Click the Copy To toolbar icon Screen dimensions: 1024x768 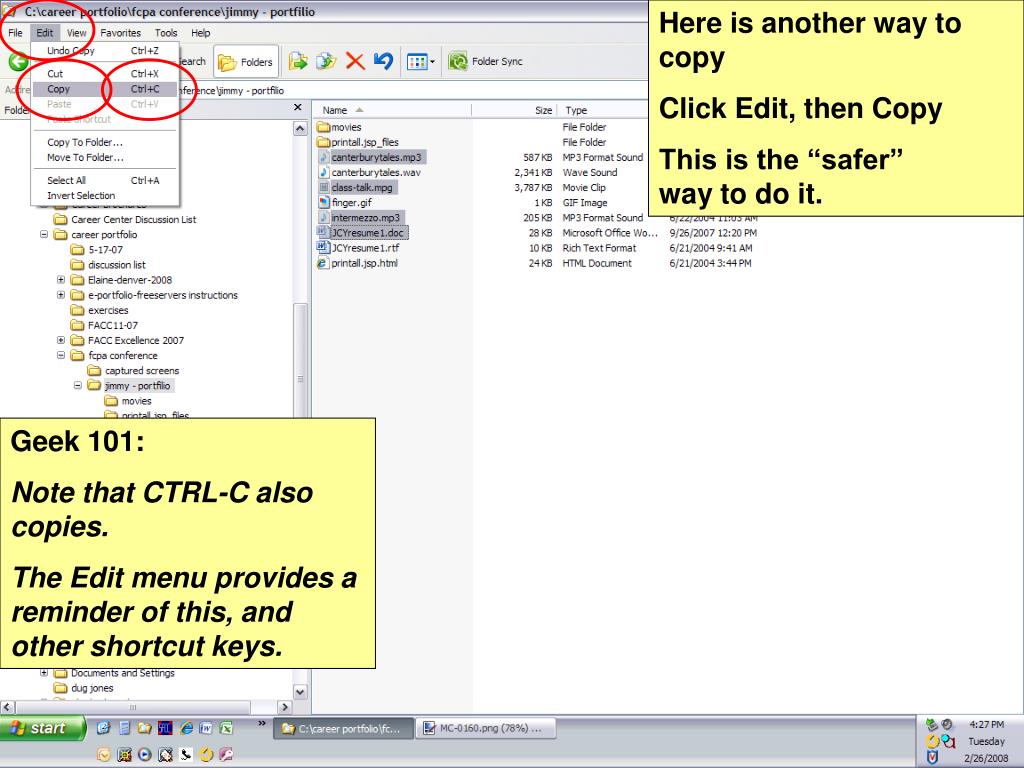tap(326, 61)
